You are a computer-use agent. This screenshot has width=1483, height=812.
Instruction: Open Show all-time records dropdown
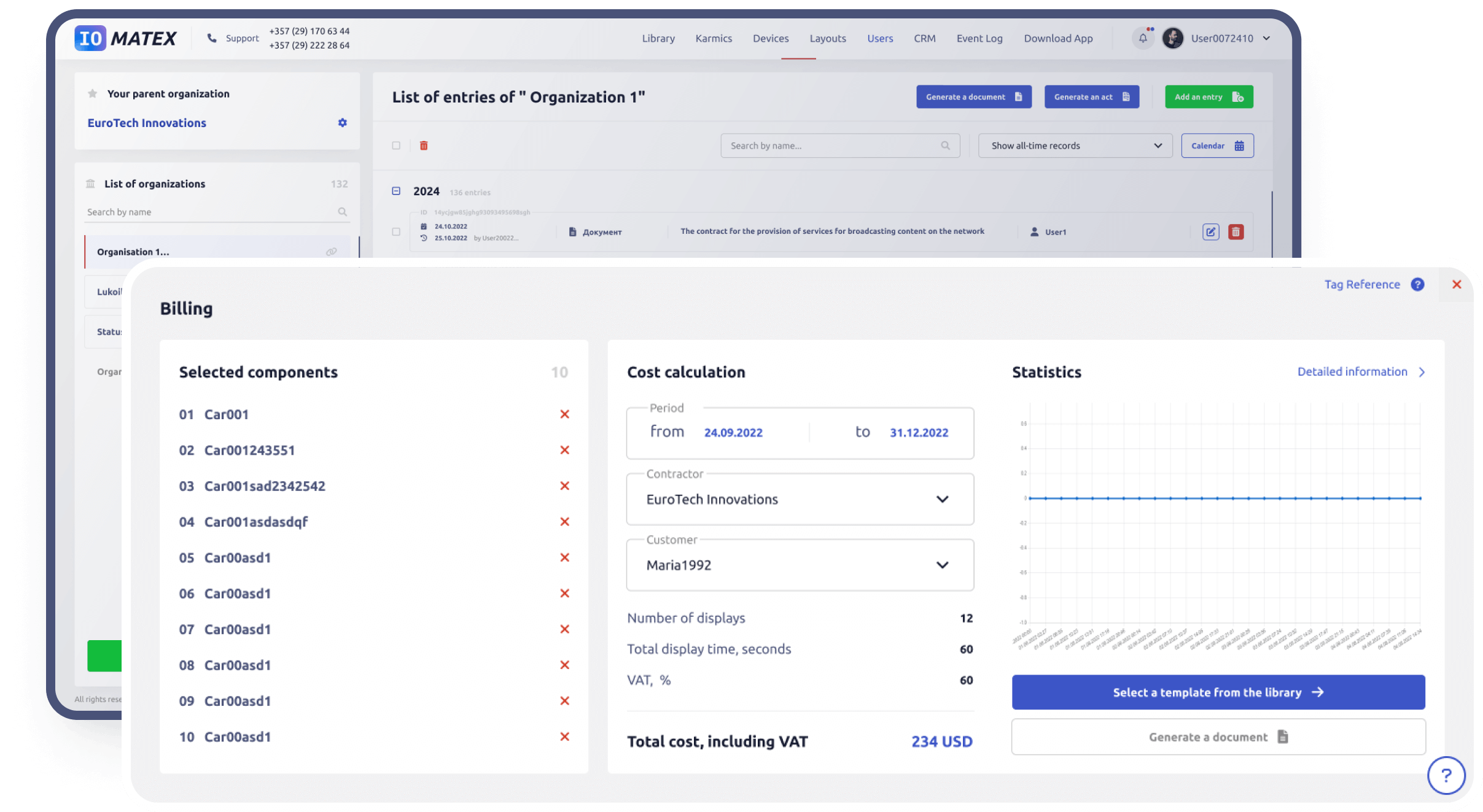pyautogui.click(x=1075, y=145)
